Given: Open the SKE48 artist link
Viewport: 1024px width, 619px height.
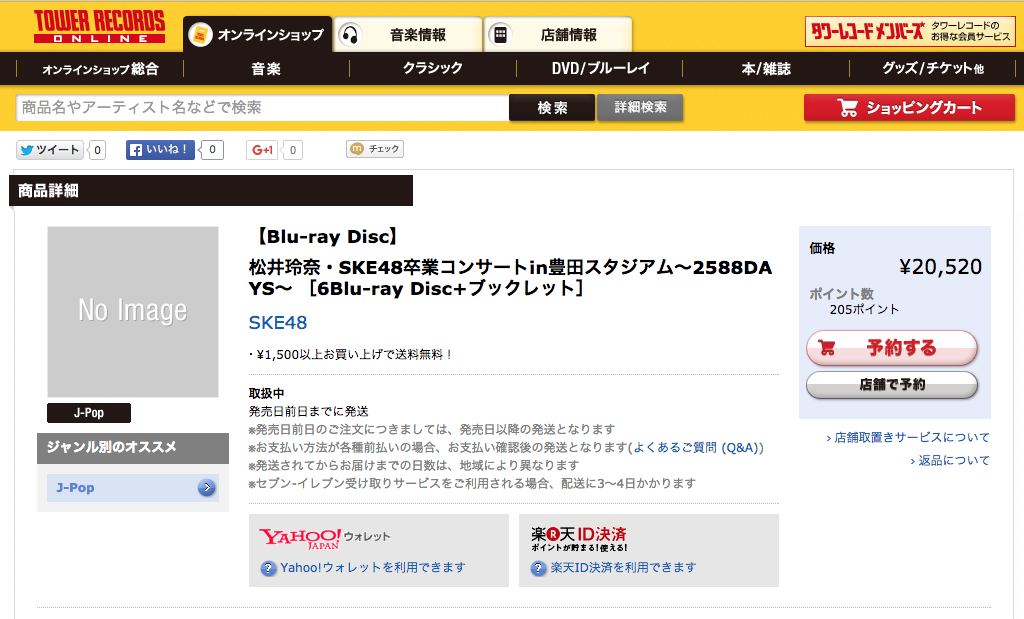Looking at the screenshot, I should [x=278, y=323].
